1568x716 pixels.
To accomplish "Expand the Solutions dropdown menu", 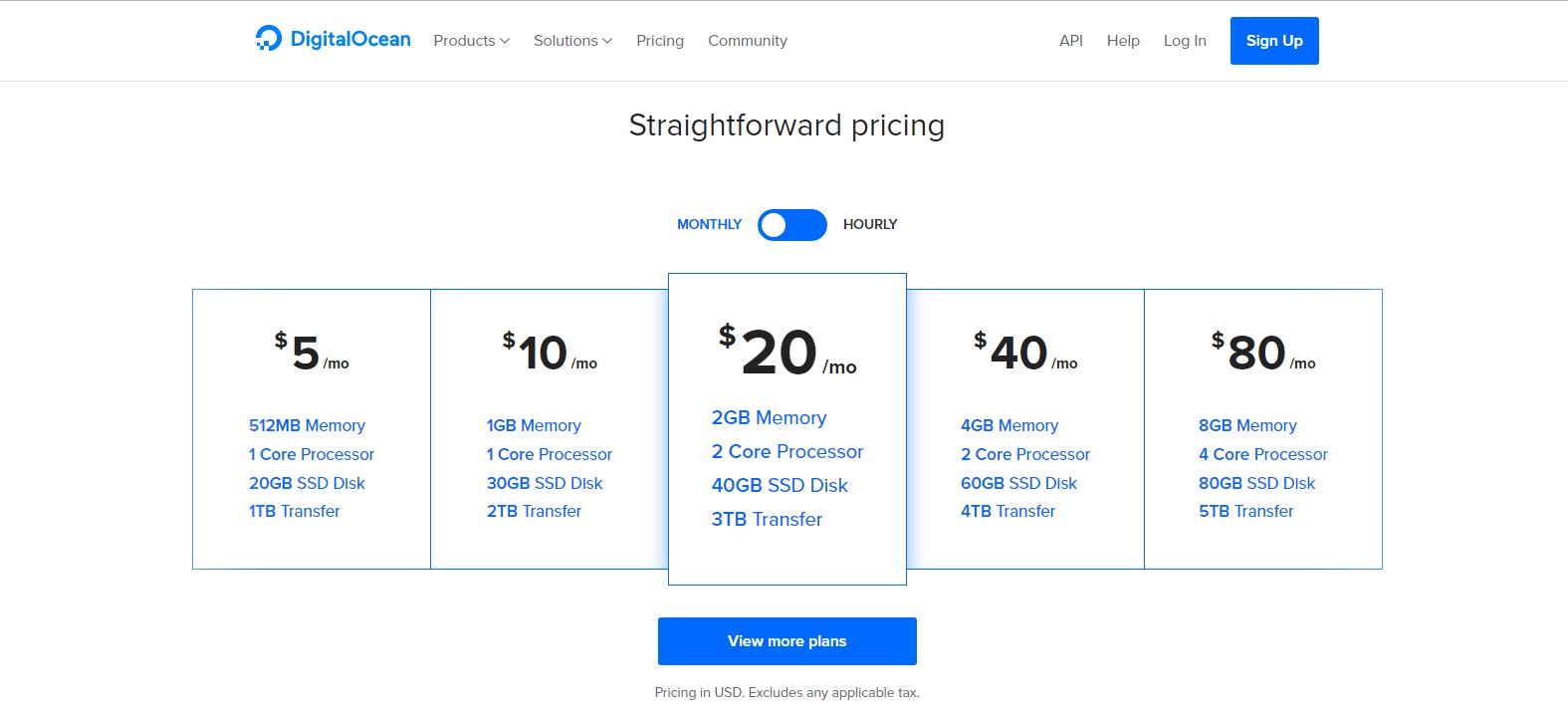I will point(572,41).
